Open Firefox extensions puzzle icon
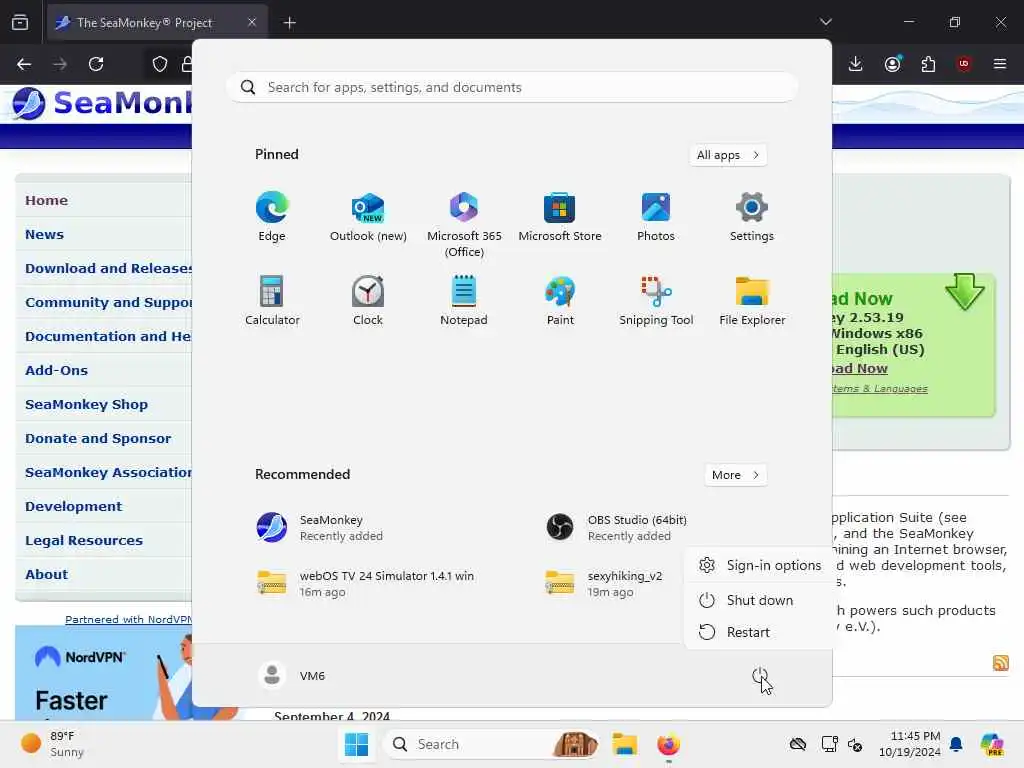1024x768 pixels. point(928,64)
